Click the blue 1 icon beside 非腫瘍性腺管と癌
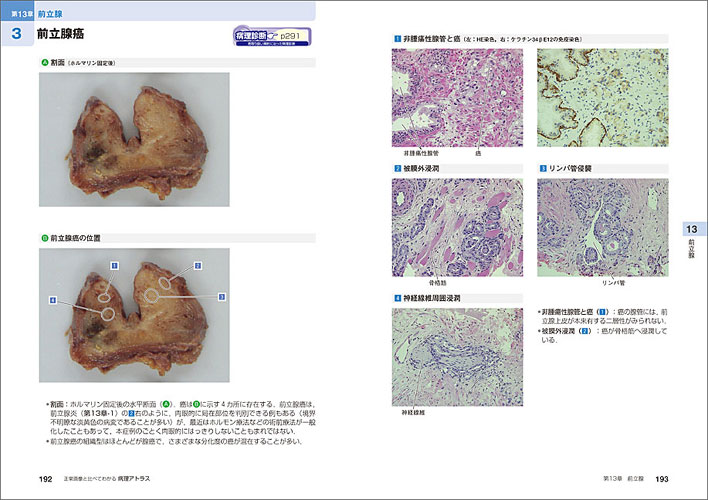Screen dimensions: 708x500 [x=397, y=39]
